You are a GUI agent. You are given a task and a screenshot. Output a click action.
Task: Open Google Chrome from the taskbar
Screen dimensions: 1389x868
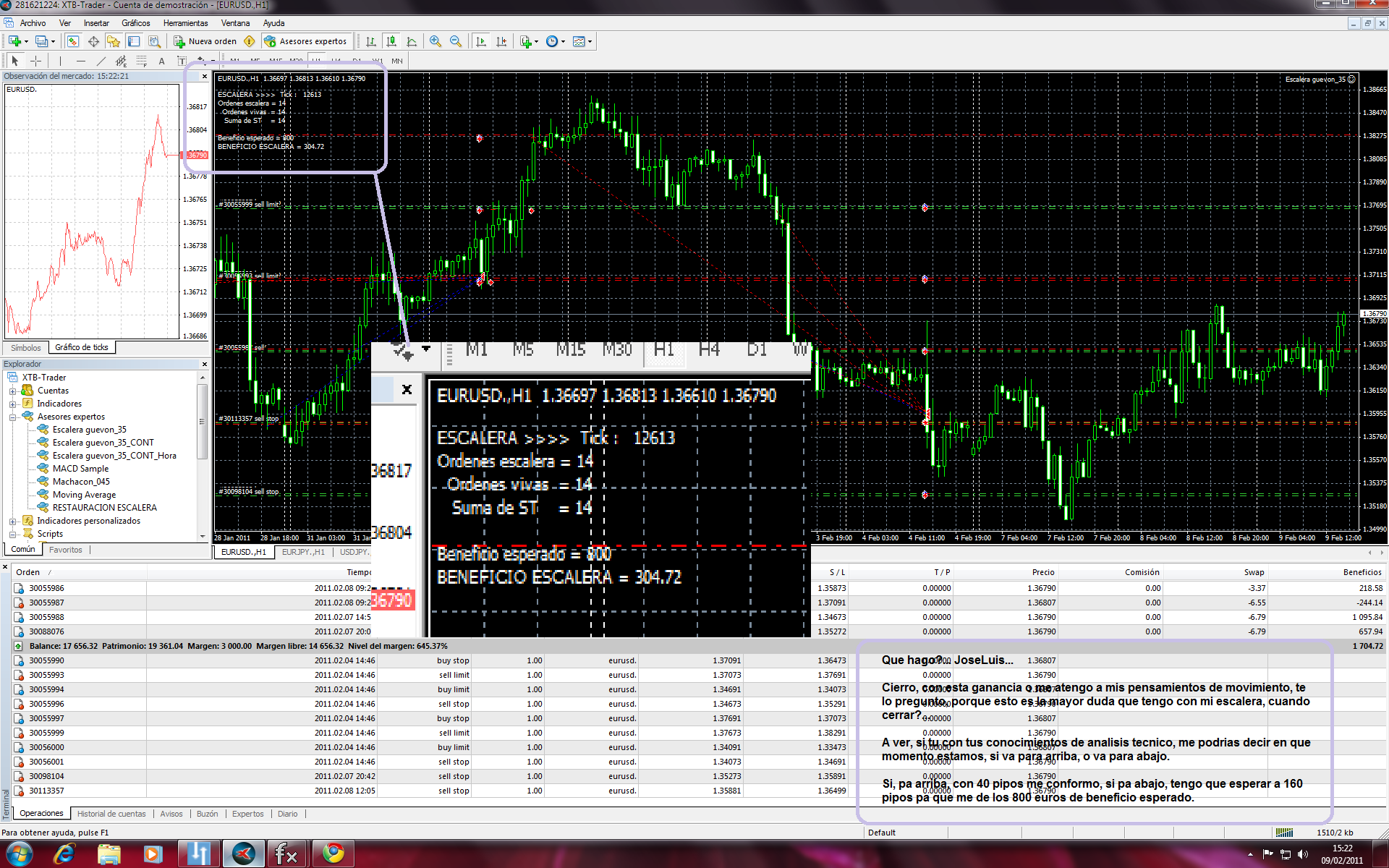pos(334,854)
